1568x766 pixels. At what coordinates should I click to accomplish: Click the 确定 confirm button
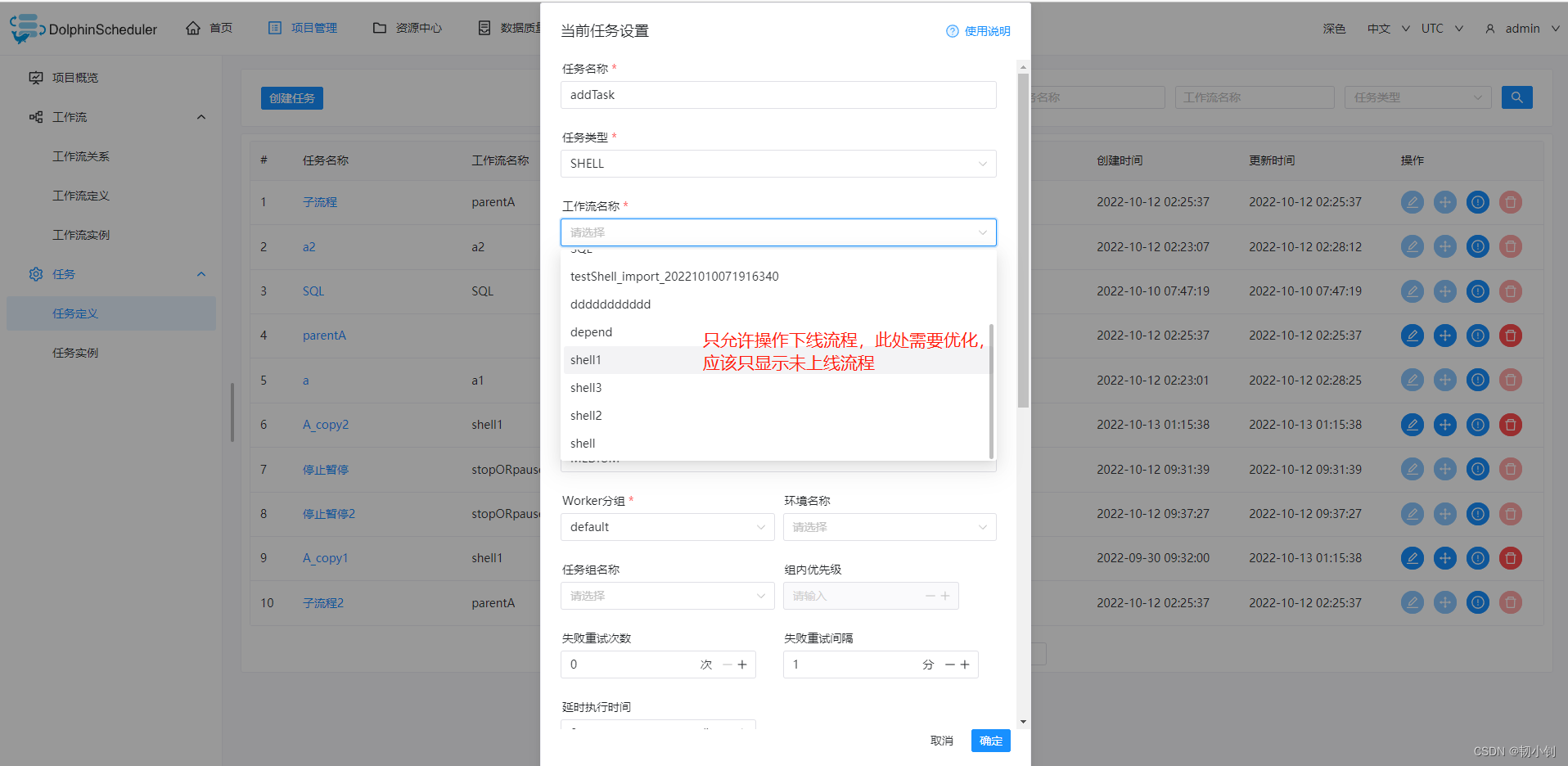990,741
